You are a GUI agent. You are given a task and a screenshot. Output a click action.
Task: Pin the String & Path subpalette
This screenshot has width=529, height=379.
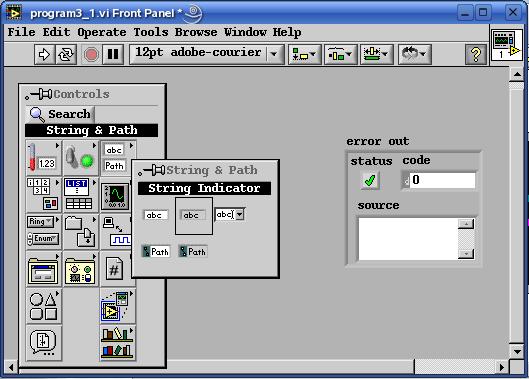tap(151, 170)
